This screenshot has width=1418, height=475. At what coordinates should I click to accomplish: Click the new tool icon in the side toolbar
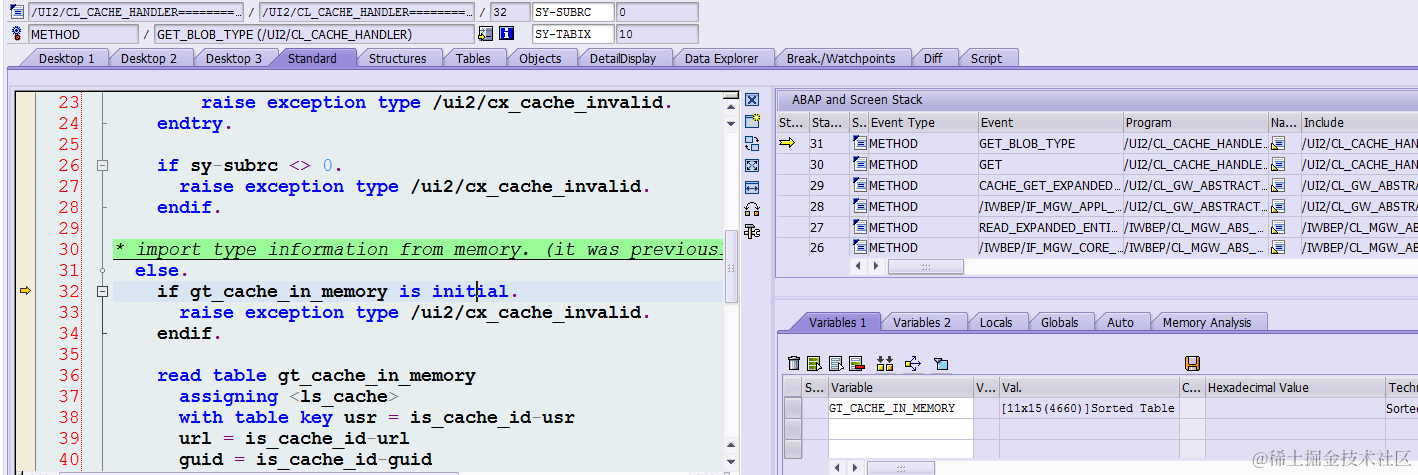pos(752,121)
